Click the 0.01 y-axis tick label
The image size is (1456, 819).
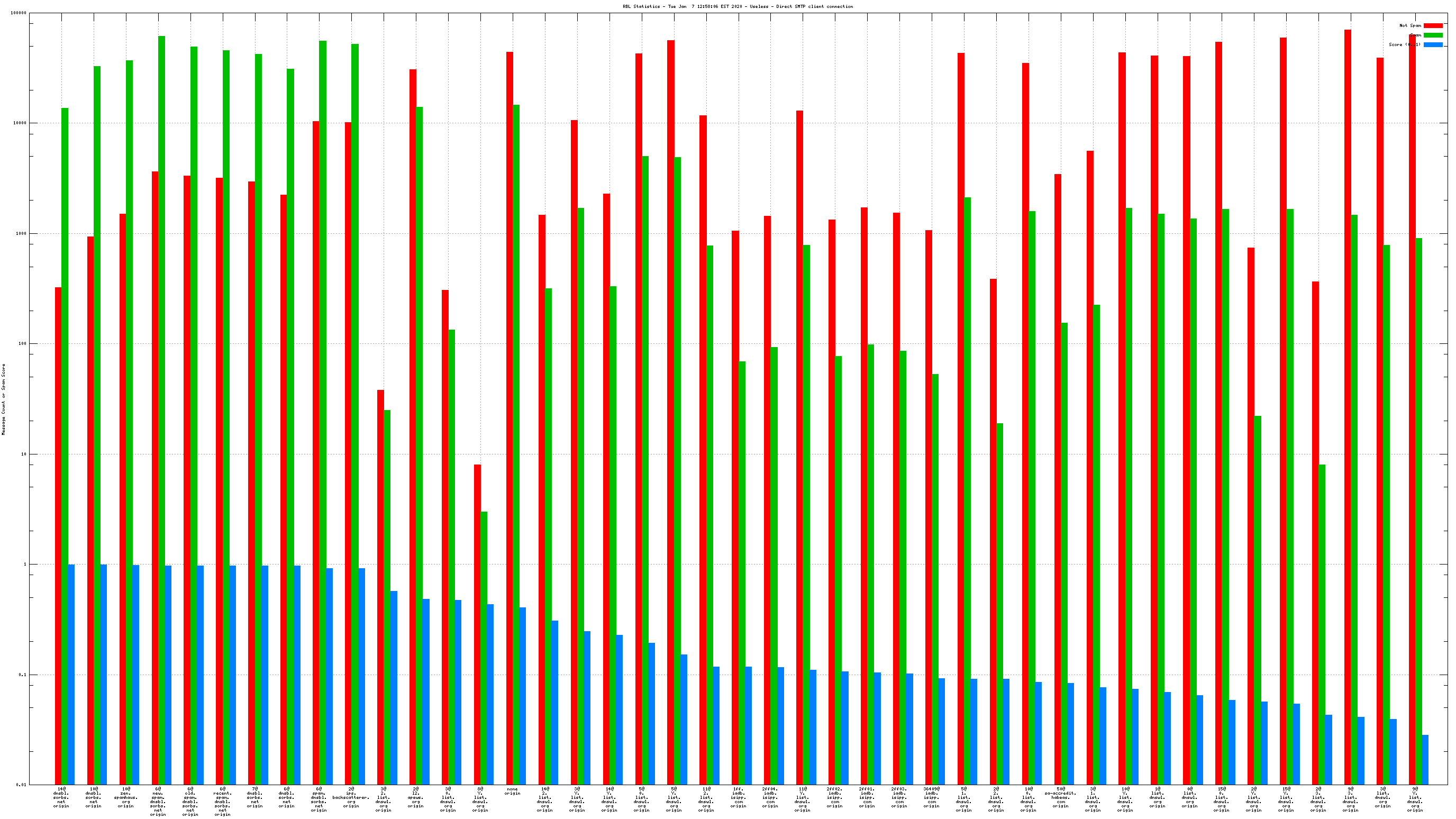coord(21,785)
